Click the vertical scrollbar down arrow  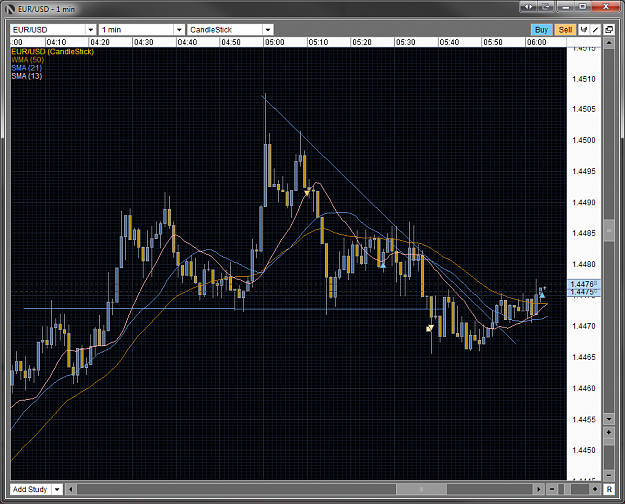click(x=609, y=419)
